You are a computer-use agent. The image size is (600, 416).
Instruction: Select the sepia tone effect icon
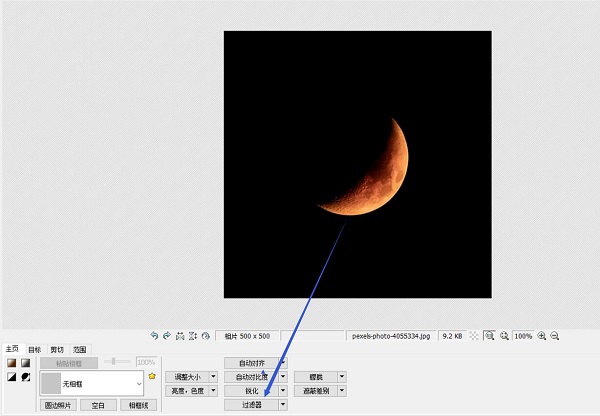11,363
